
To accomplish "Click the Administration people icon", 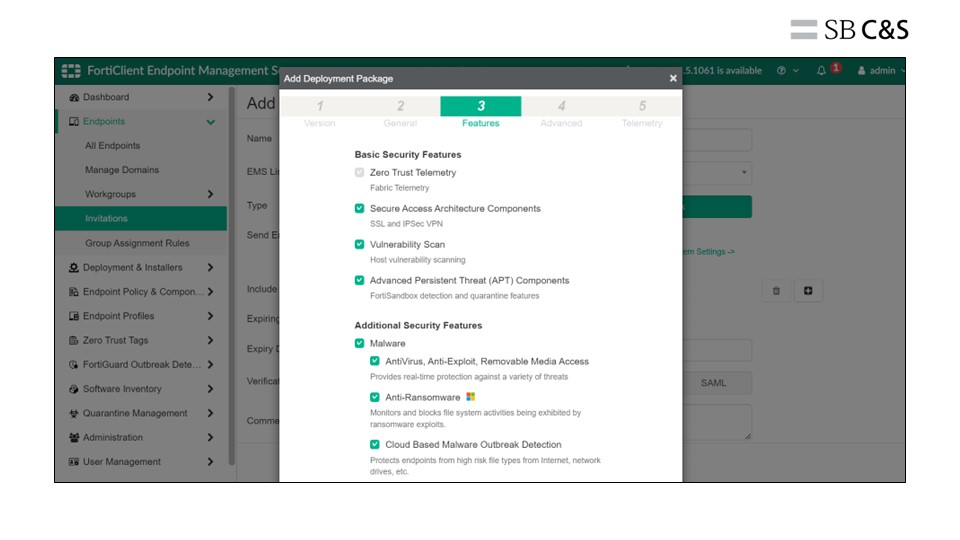I will pyautogui.click(x=74, y=438).
